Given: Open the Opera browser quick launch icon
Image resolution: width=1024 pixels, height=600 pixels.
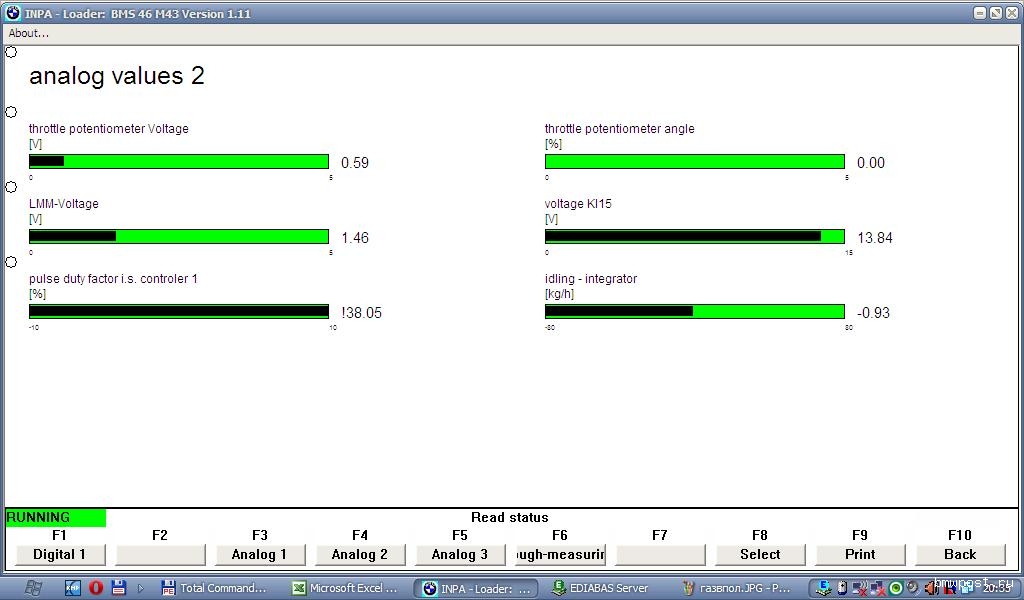Looking at the screenshot, I should [96, 588].
